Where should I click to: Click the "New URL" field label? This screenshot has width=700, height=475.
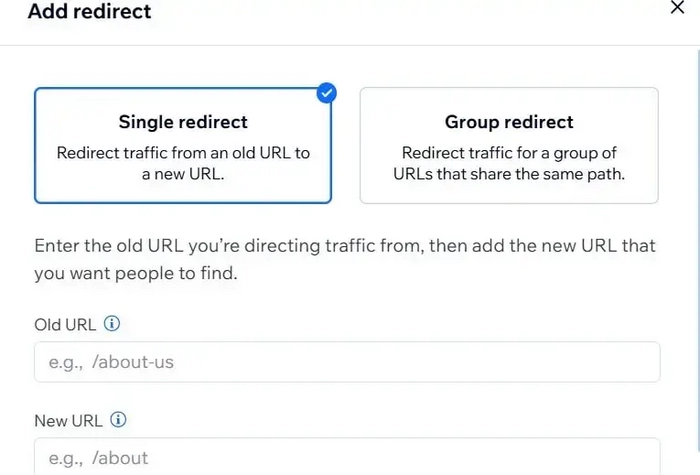coord(68,421)
